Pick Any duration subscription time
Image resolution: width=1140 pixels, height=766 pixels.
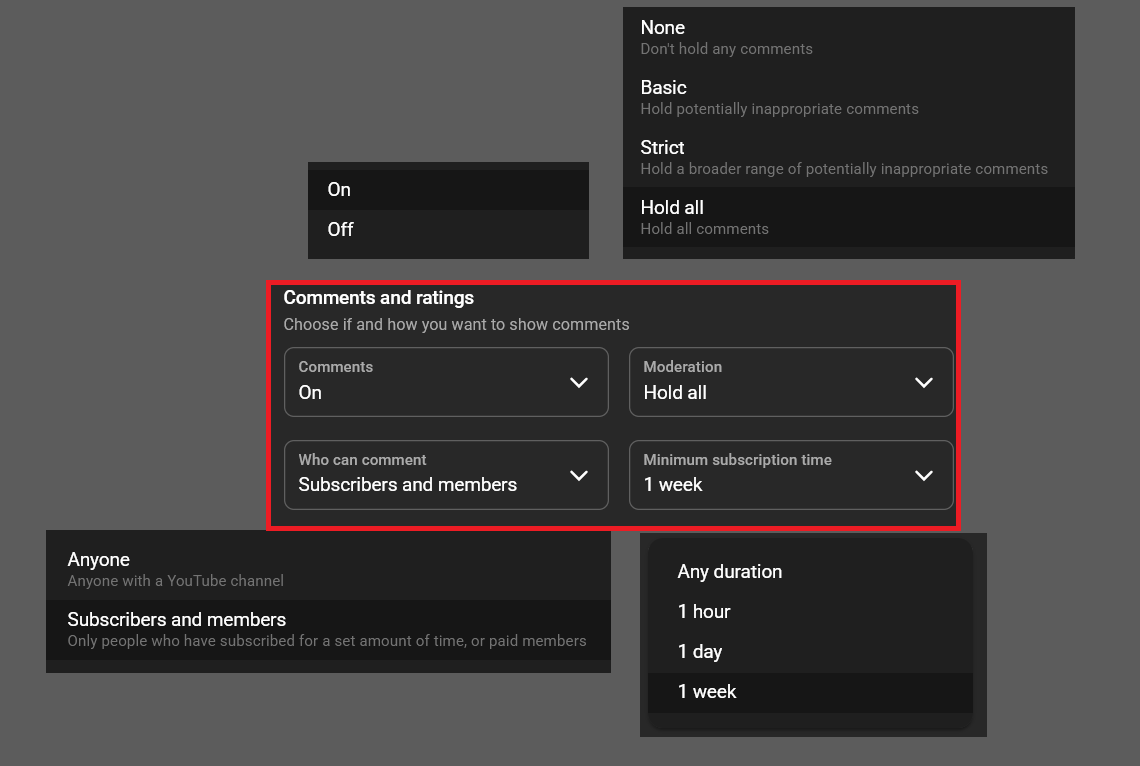(810, 572)
